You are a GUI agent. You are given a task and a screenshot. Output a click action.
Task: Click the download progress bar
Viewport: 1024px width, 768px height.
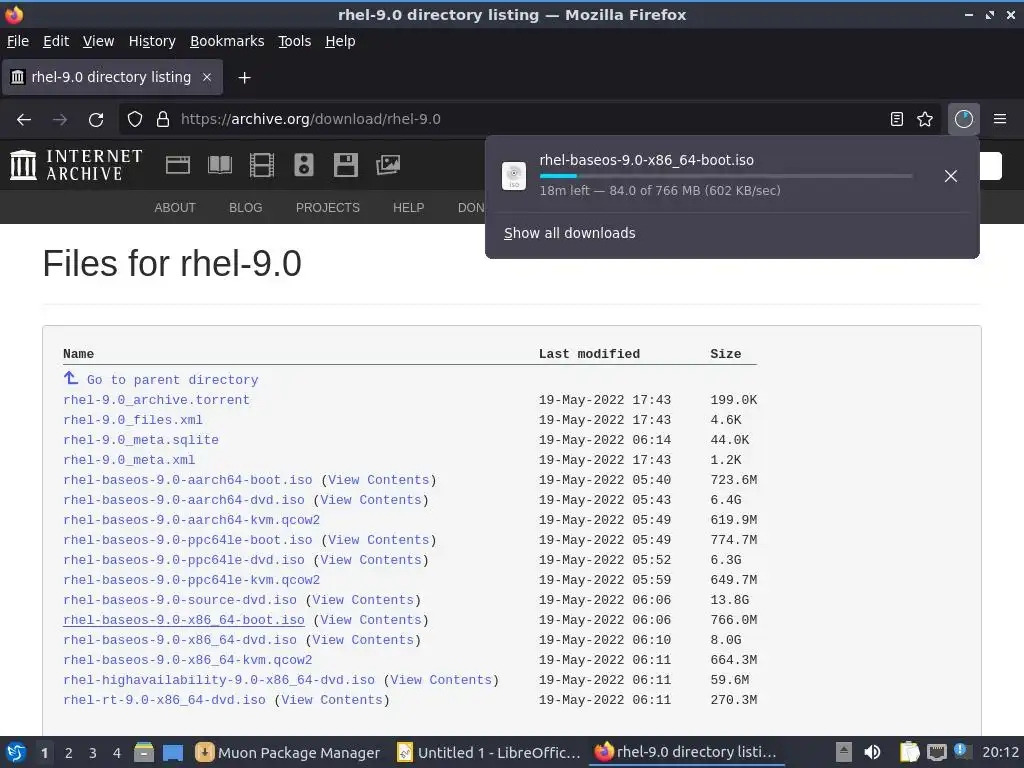[726, 176]
